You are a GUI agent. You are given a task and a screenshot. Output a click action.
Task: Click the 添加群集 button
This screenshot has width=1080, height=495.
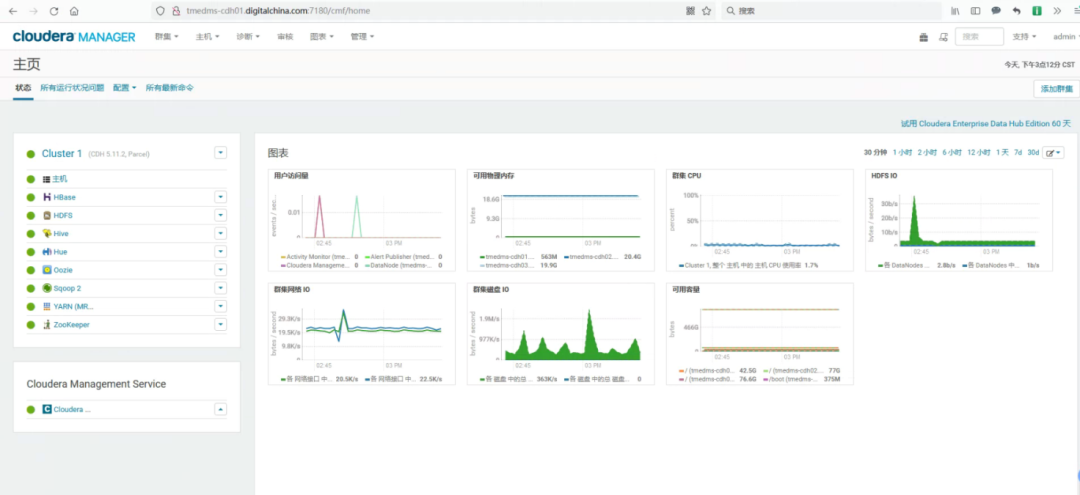[1055, 89]
